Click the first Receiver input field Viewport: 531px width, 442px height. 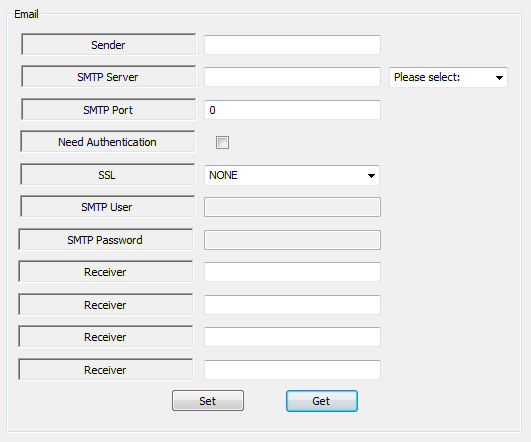pyautogui.click(x=292, y=272)
